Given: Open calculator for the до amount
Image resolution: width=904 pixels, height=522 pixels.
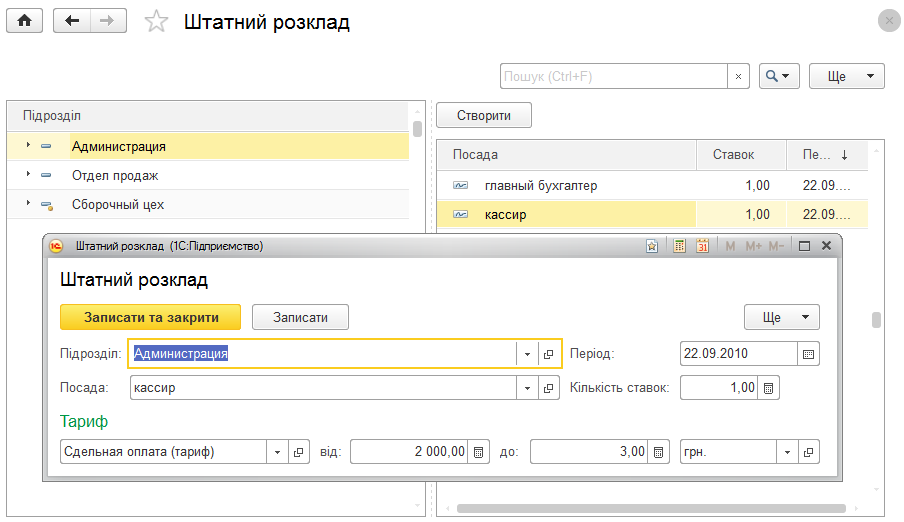Looking at the screenshot, I should 658,452.
